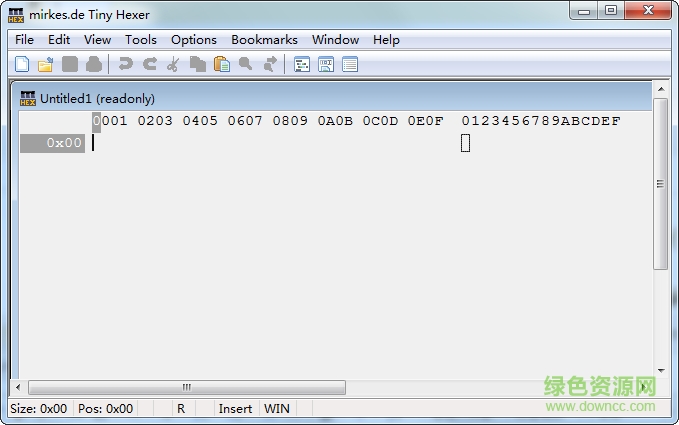Open the Options menu
The image size is (679, 425).
coord(194,40)
